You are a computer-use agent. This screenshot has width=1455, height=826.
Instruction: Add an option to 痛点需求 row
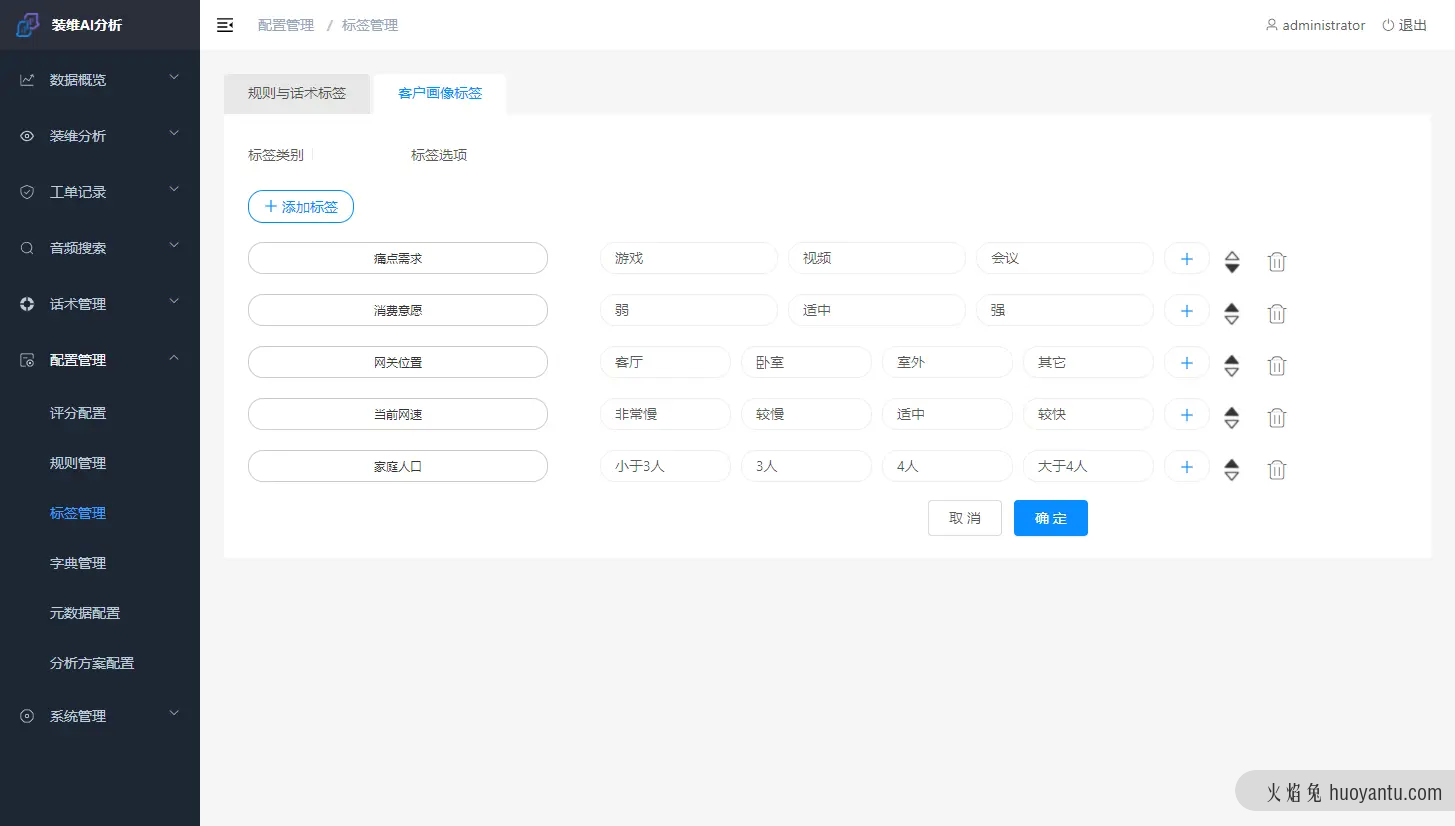pos(1187,258)
